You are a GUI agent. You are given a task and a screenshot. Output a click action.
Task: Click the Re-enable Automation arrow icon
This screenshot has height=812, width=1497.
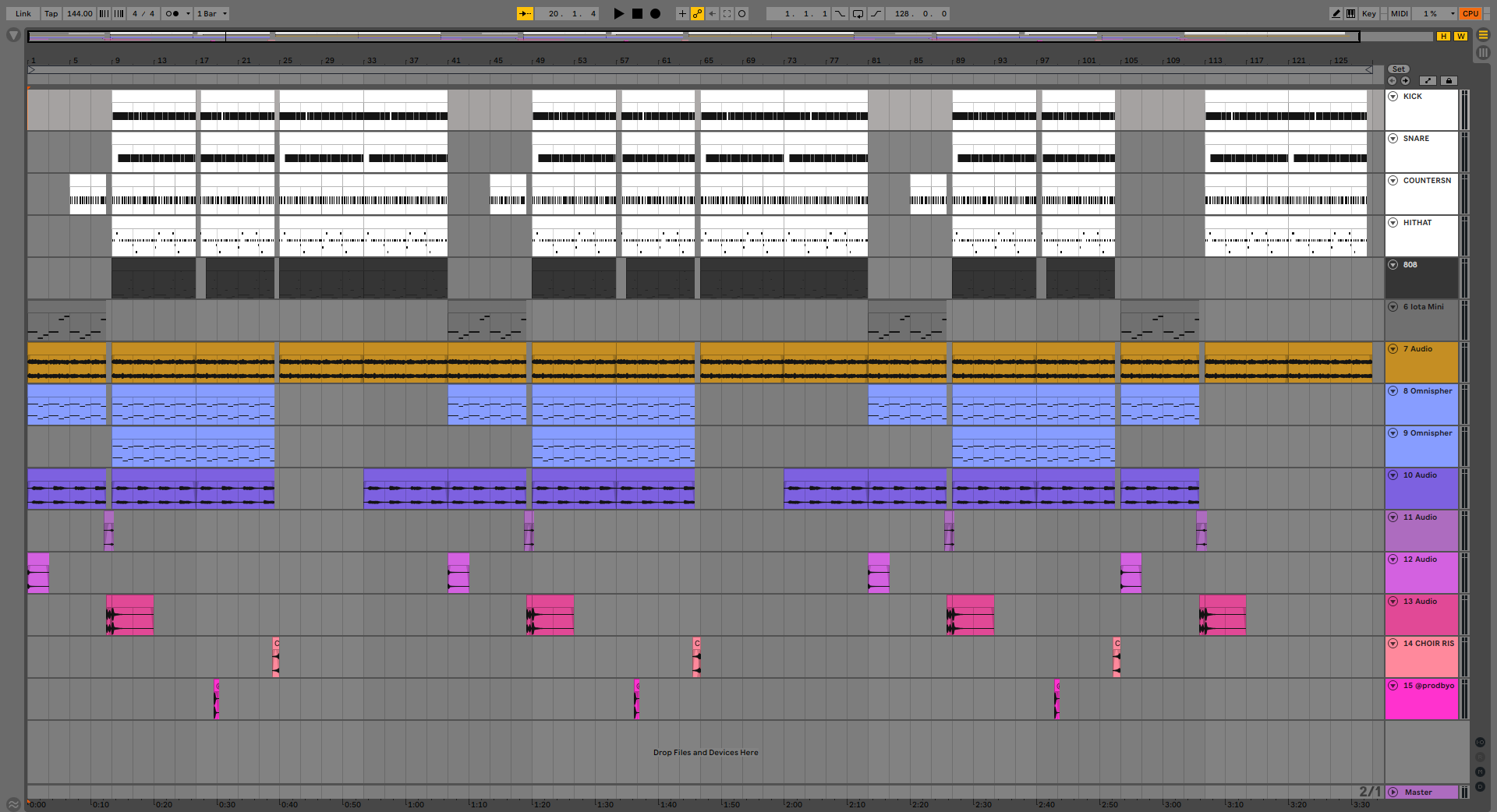713,13
